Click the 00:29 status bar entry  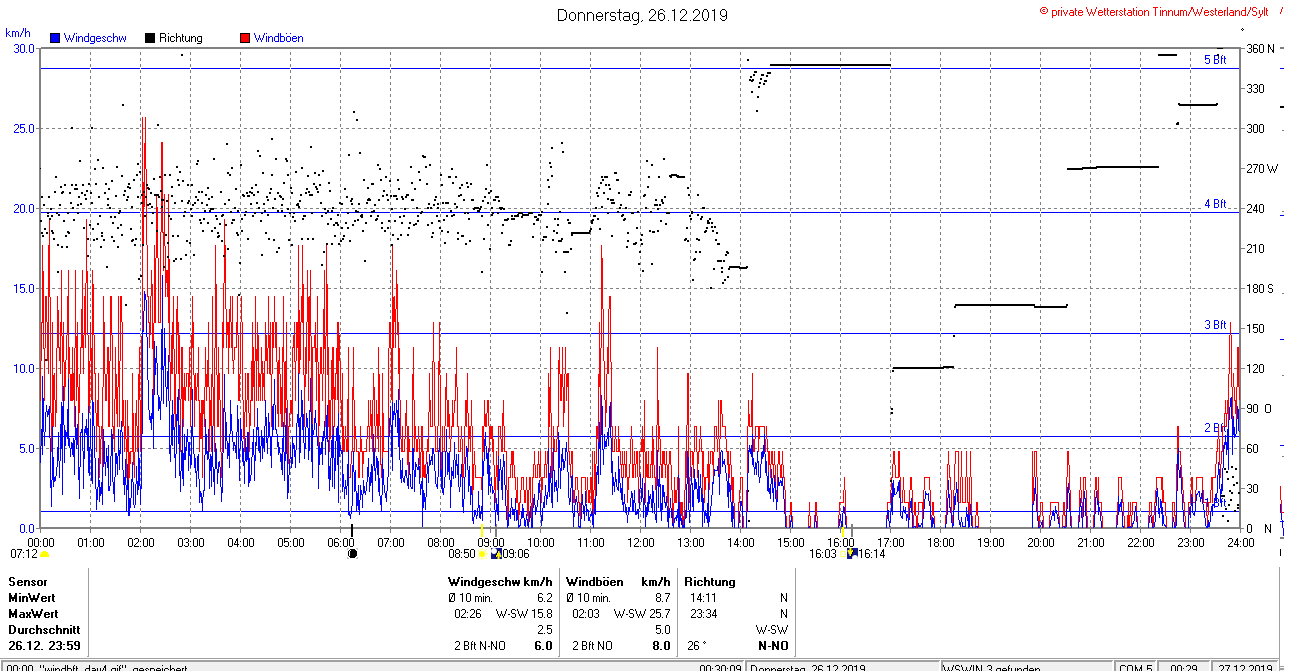1183,667
